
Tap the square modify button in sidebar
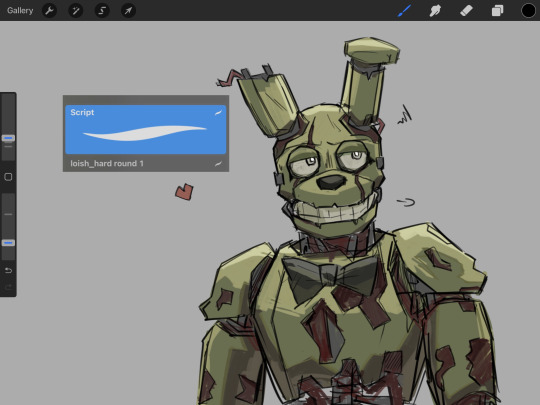(x=8, y=177)
